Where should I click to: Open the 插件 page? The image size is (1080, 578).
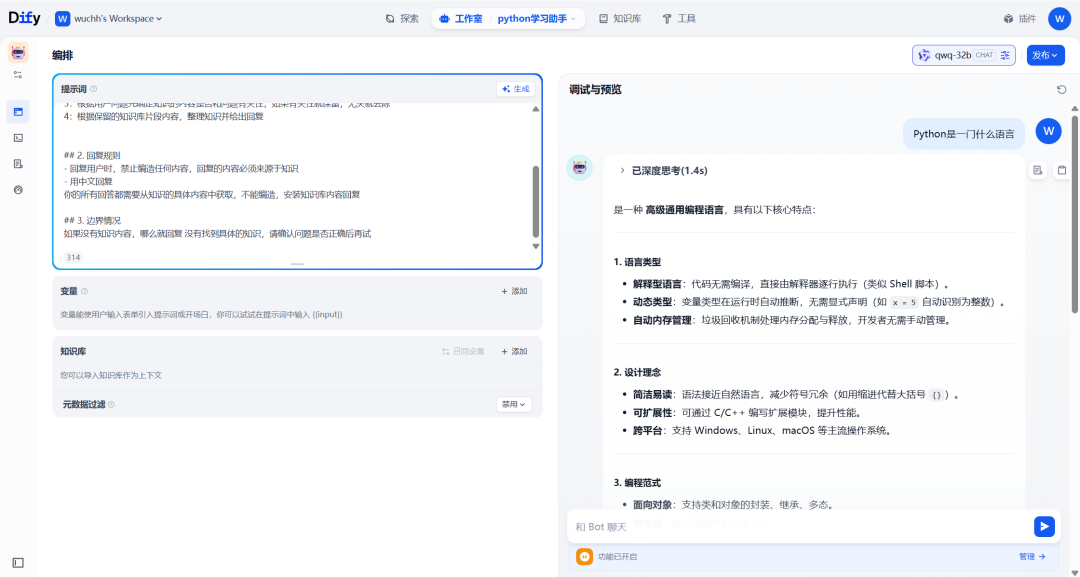pyautogui.click(x=1020, y=19)
